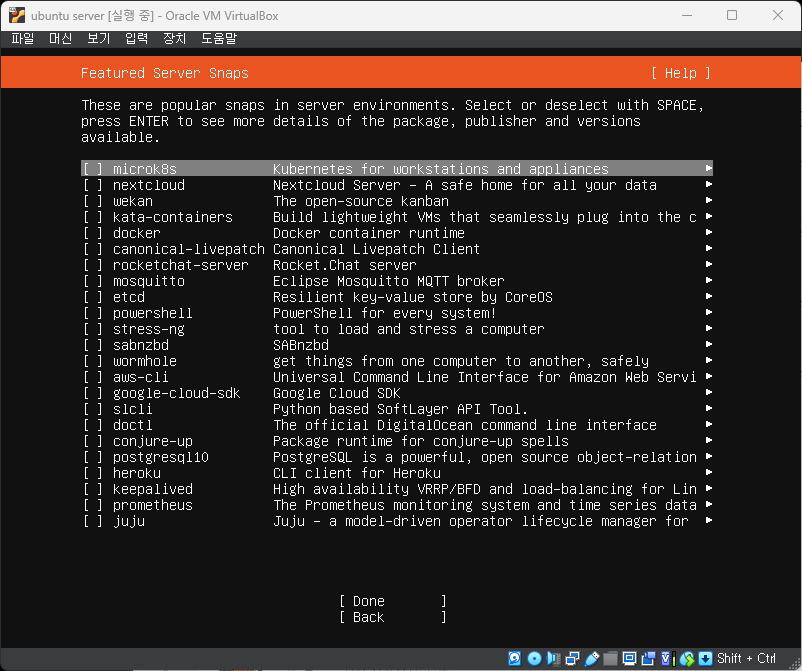Click the optical disc drive status icon

[x=534, y=658]
